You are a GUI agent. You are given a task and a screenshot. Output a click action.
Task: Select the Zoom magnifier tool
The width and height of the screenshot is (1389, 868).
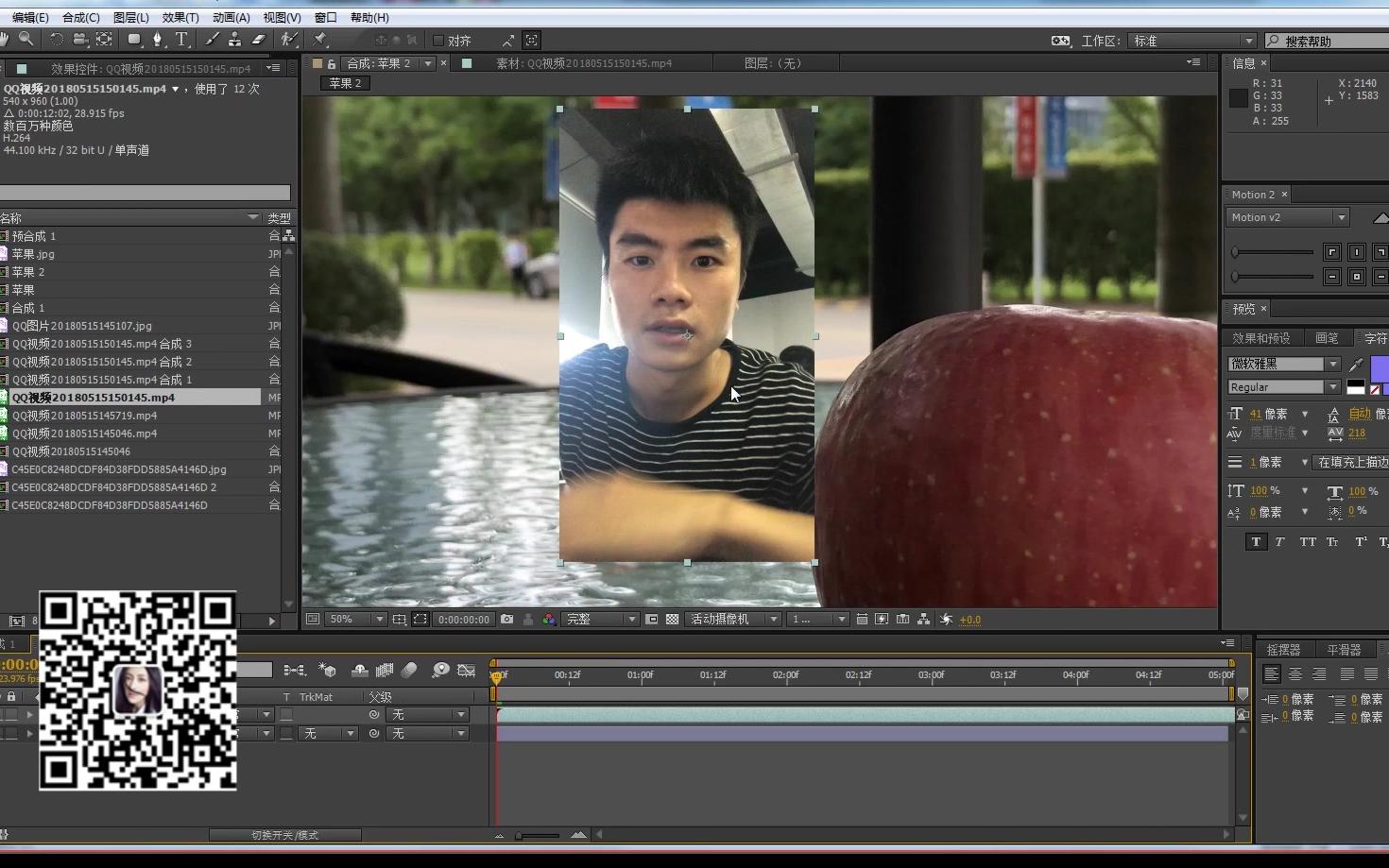(x=26, y=39)
